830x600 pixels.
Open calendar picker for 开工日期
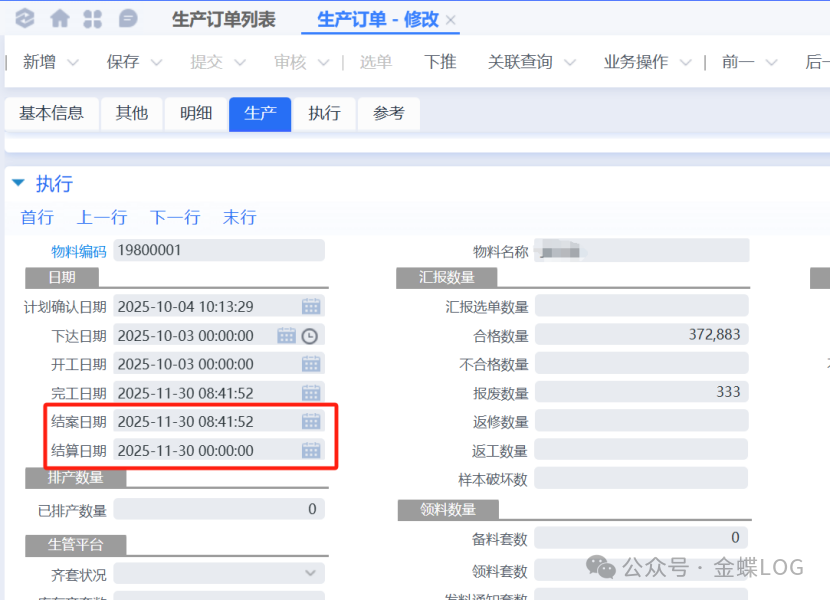(x=311, y=365)
